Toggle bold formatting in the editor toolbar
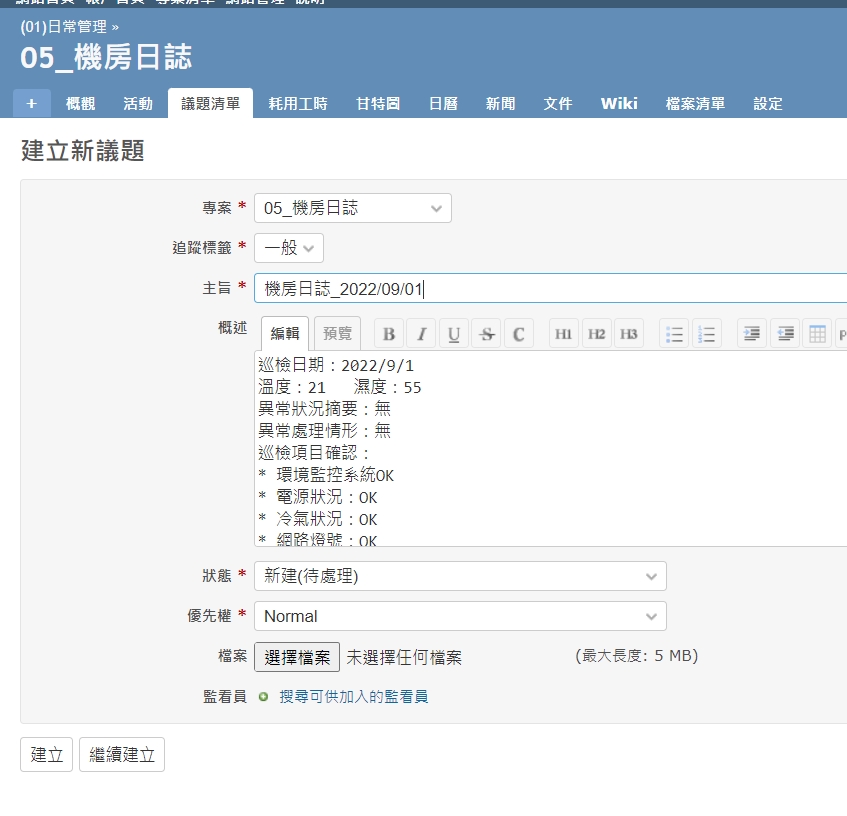847x816 pixels. [x=389, y=334]
